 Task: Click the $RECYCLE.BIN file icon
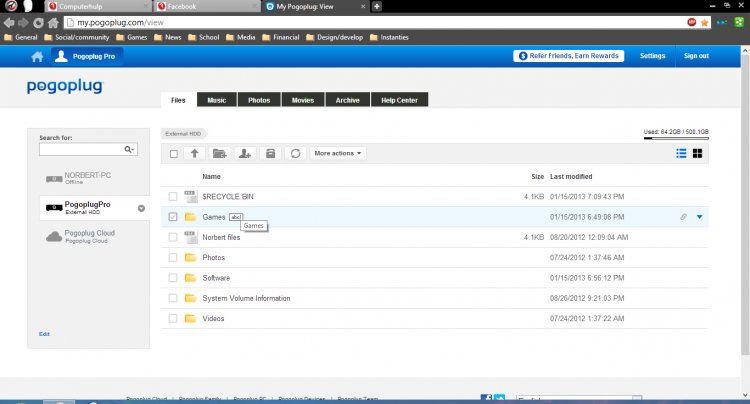[x=190, y=196]
